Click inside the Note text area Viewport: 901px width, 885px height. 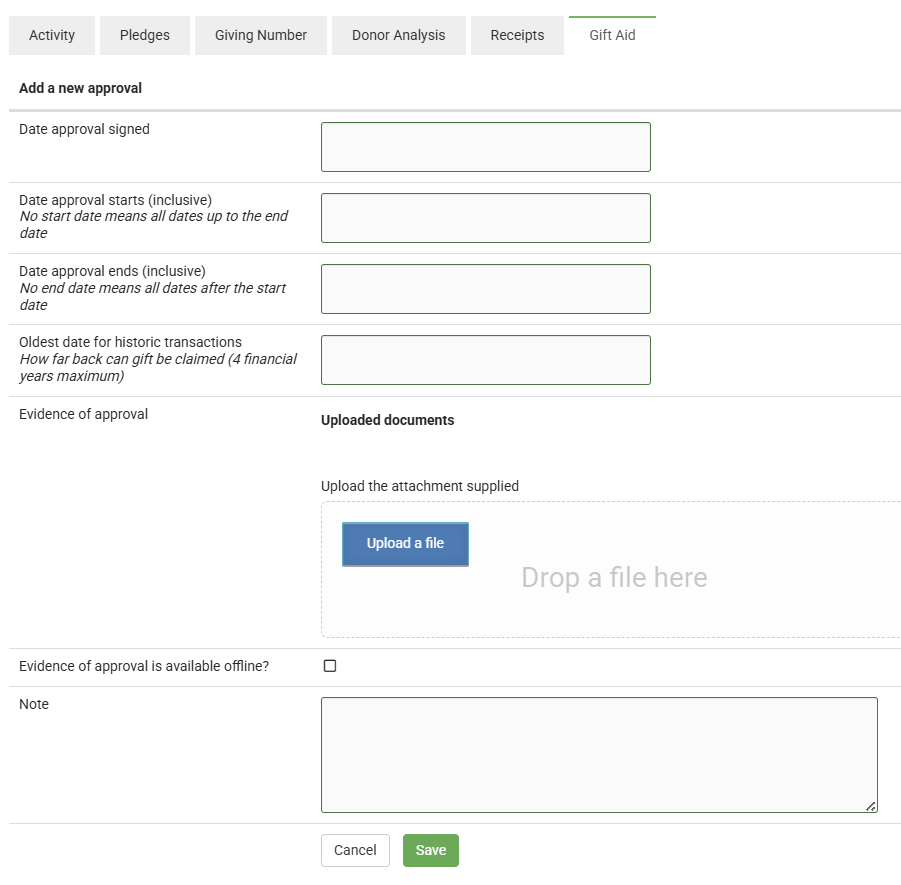tap(599, 755)
